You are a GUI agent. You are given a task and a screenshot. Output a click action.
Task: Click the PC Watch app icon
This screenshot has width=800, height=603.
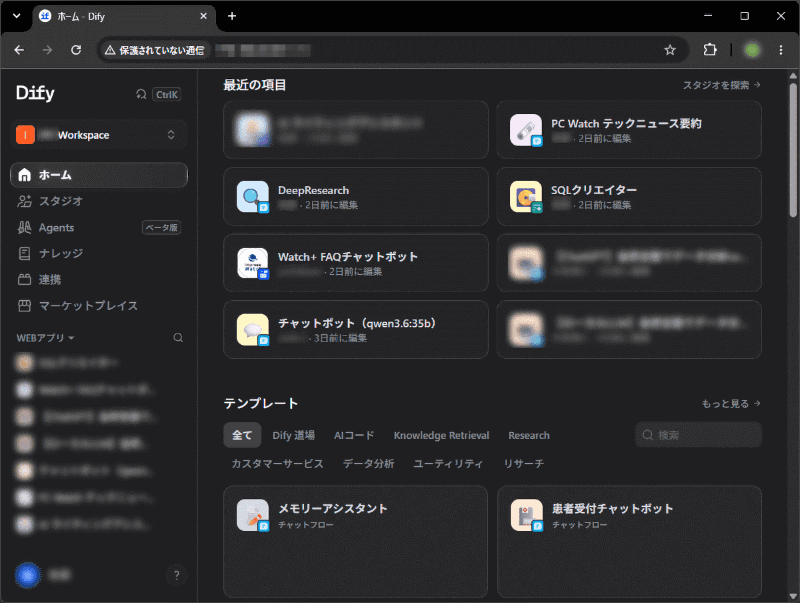pos(526,130)
